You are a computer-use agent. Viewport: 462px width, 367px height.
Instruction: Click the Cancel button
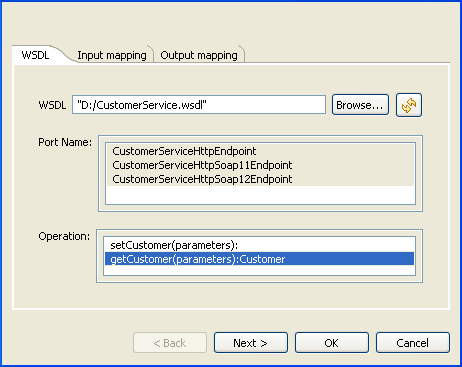pos(413,343)
